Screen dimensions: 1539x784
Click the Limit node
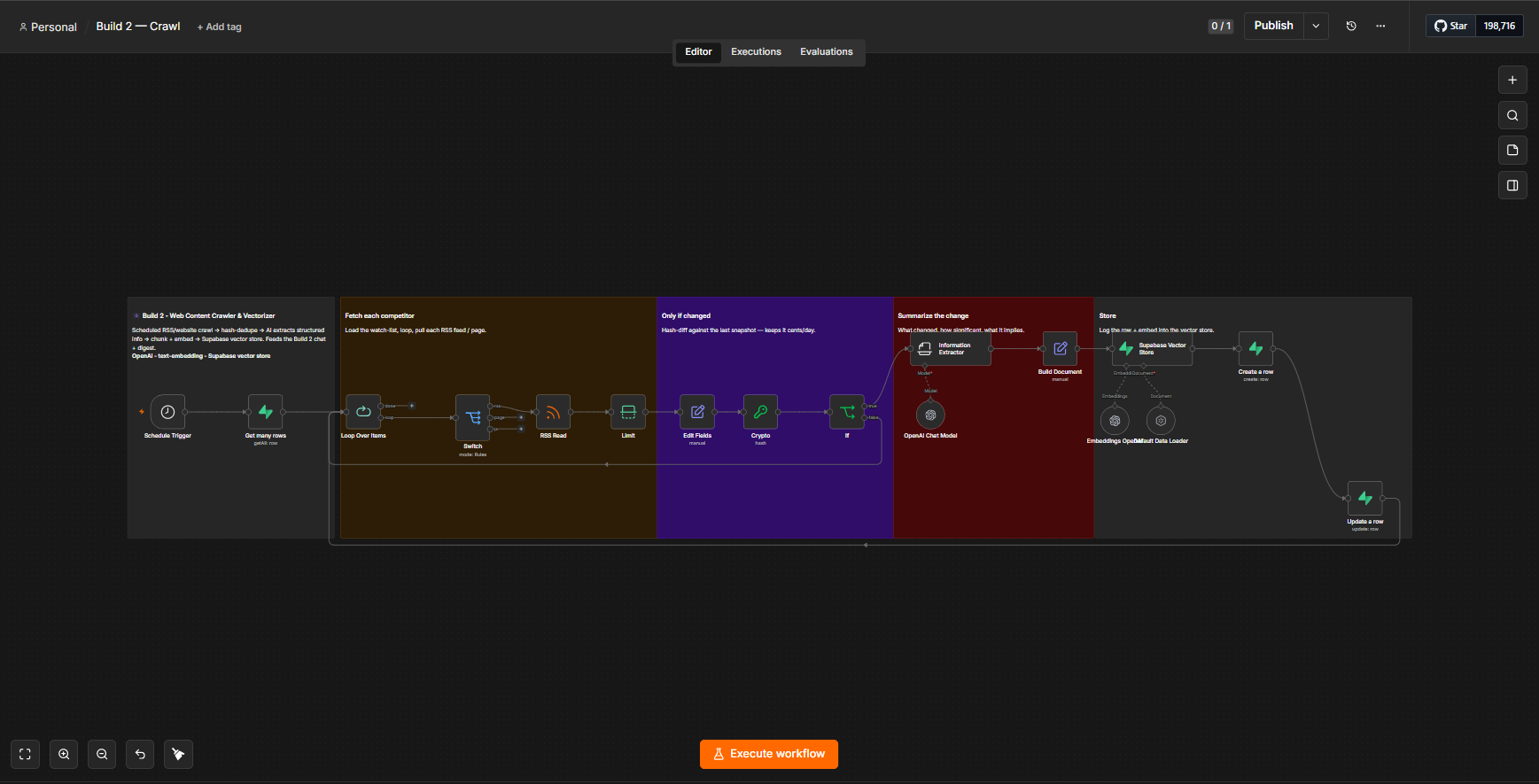[x=628, y=412]
